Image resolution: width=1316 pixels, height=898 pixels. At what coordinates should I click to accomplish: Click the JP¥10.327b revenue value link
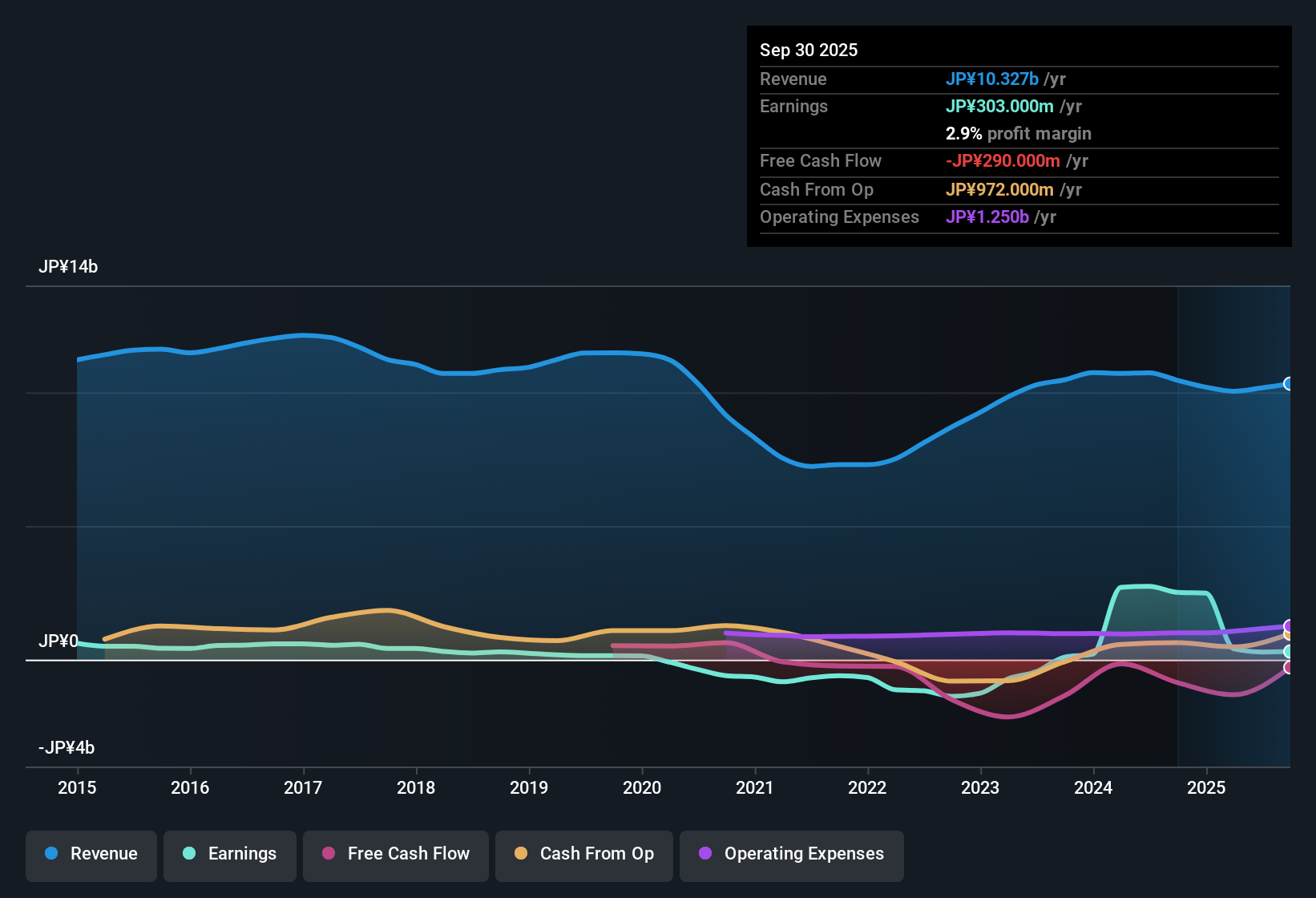tap(993, 79)
